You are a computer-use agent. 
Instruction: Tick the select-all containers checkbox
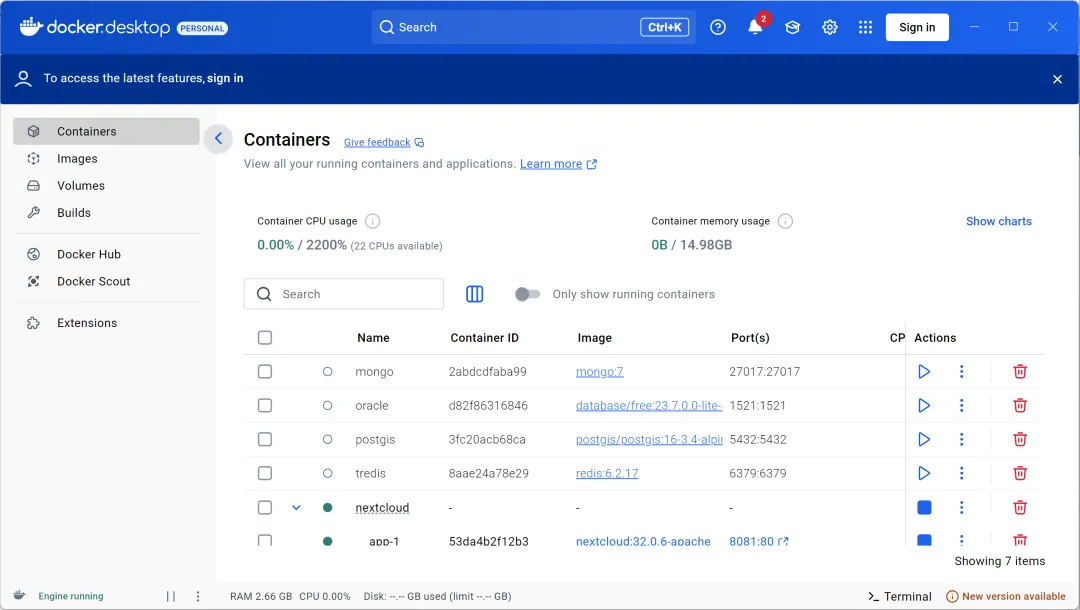264,337
